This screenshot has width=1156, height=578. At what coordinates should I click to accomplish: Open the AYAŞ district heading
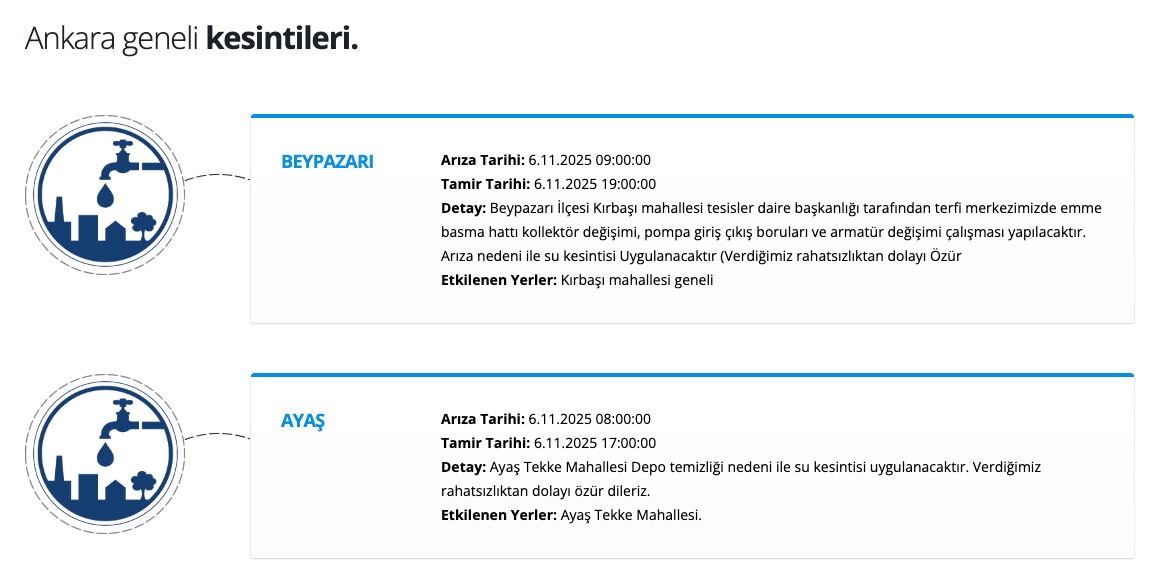point(303,421)
